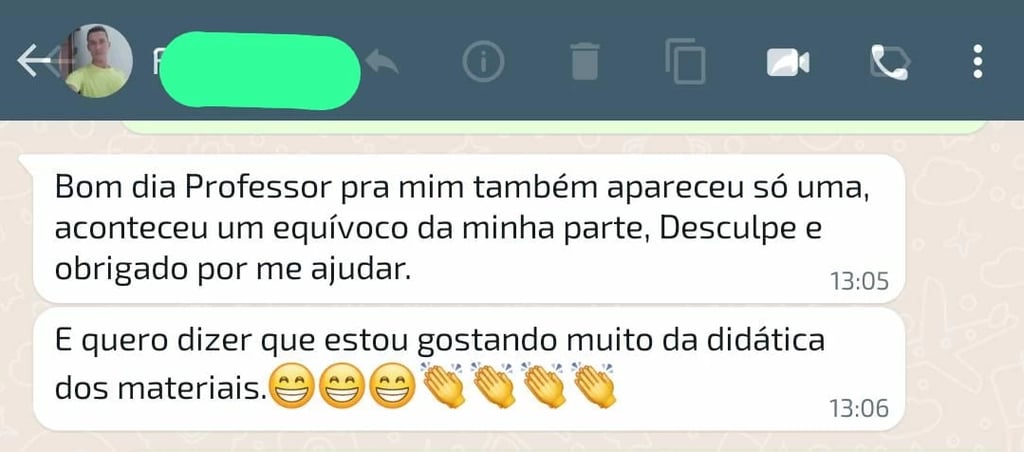Tap the green-covered contact name in header

click(x=259, y=71)
